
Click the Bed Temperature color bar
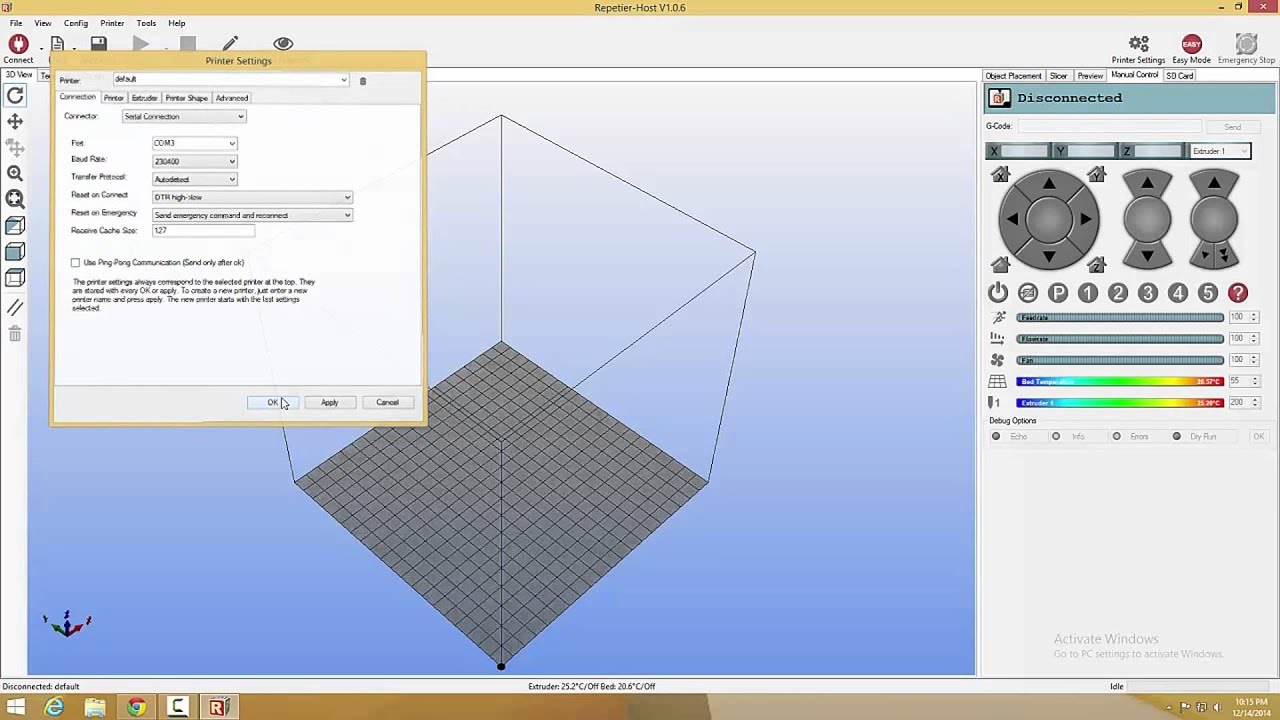click(x=1120, y=381)
